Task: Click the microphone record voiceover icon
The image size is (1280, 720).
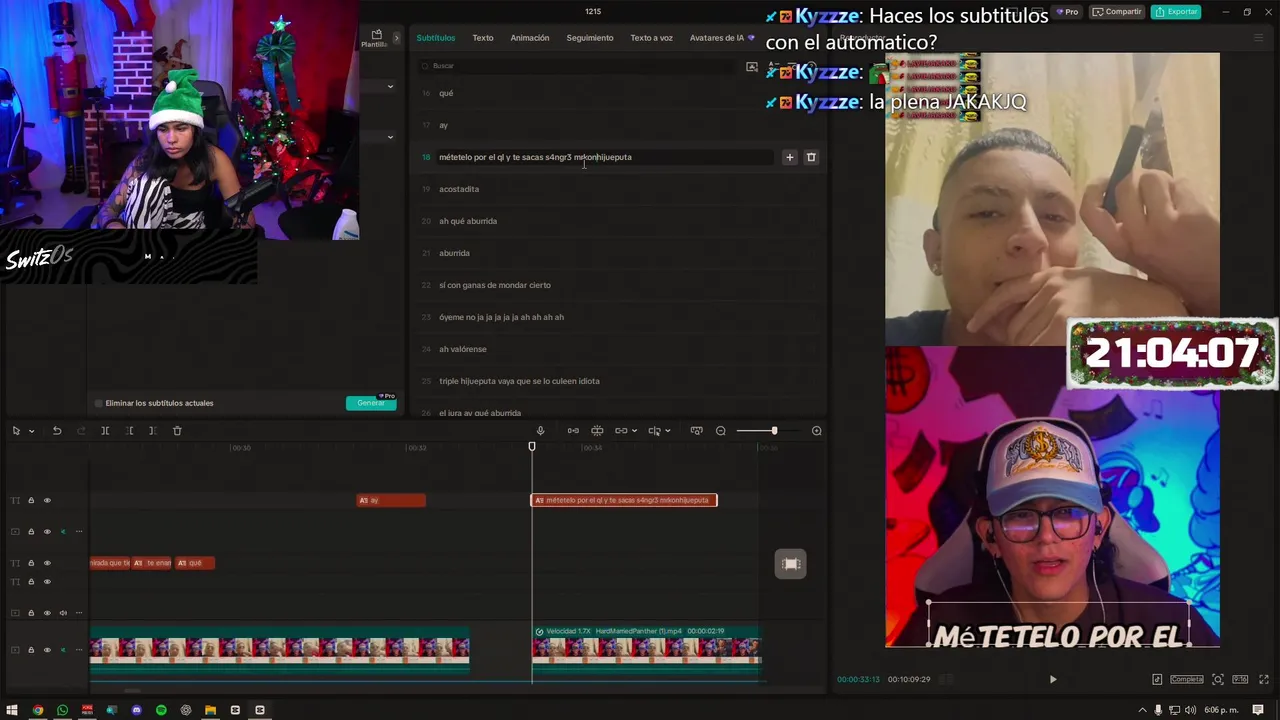Action: pyautogui.click(x=541, y=431)
